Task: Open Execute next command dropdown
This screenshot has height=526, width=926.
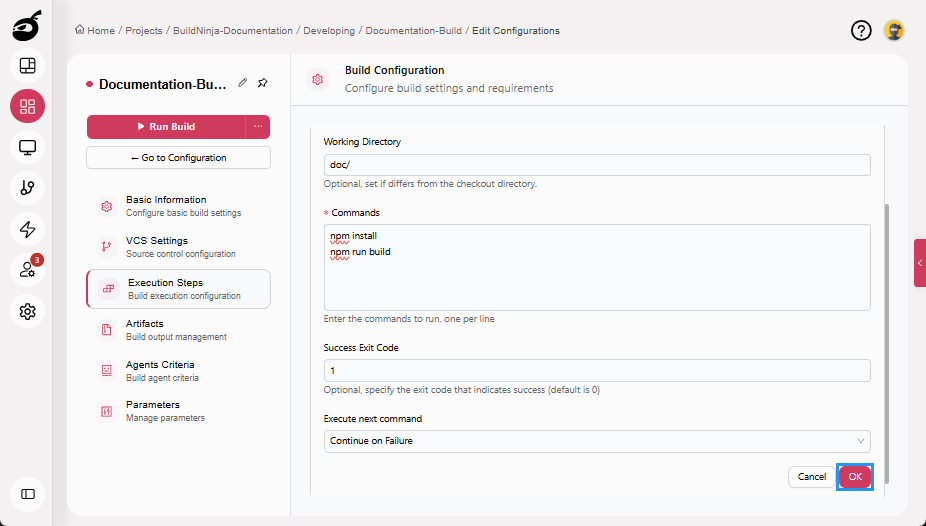Action: [x=597, y=441]
